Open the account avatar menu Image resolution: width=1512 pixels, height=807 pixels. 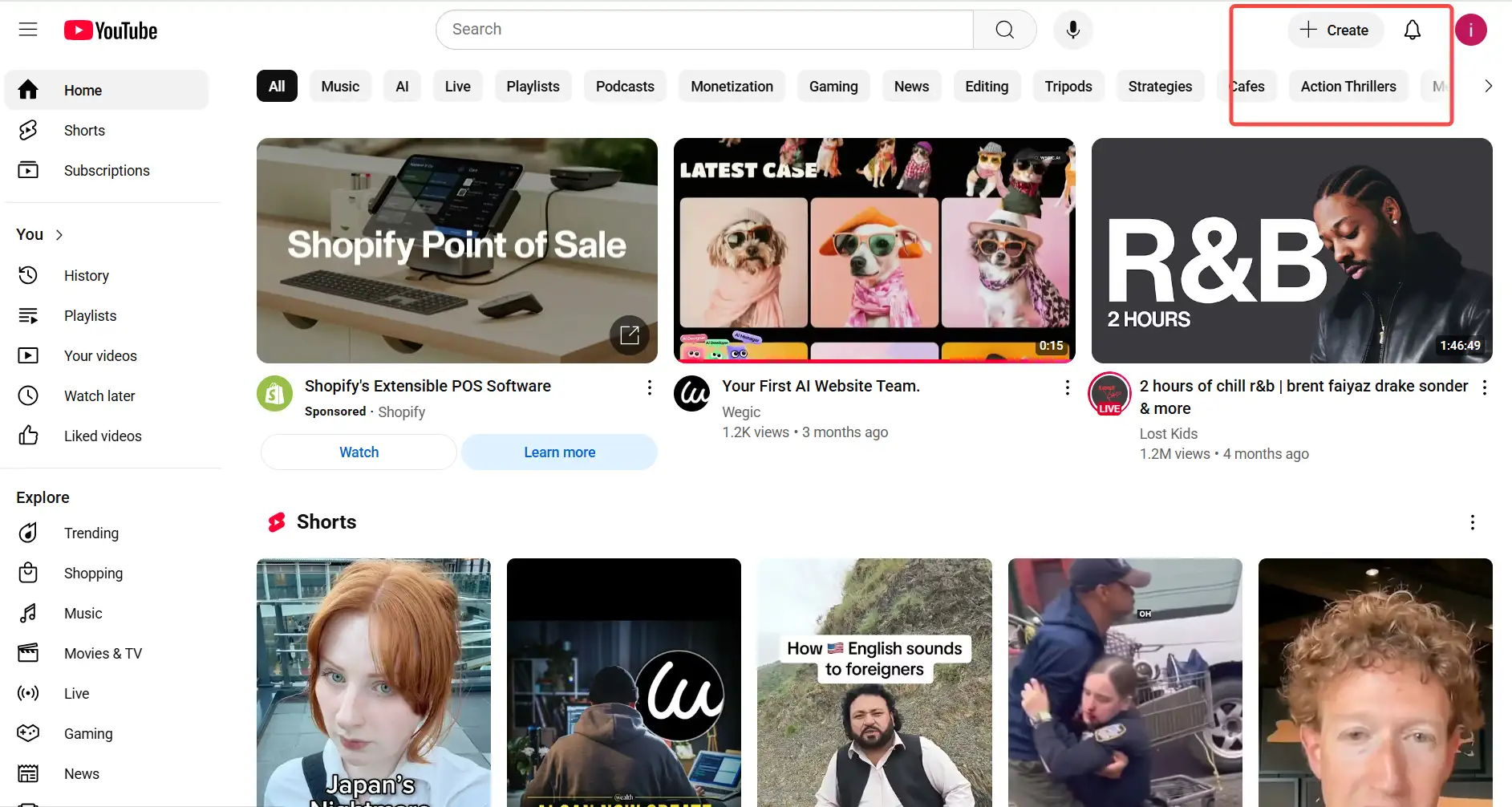point(1470,30)
